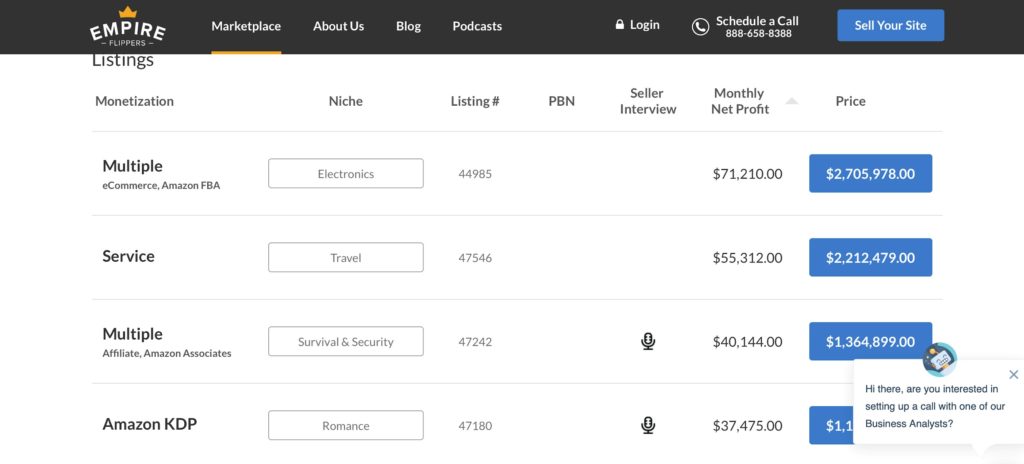
Task: Sort by Niche column header
Action: [x=345, y=101]
